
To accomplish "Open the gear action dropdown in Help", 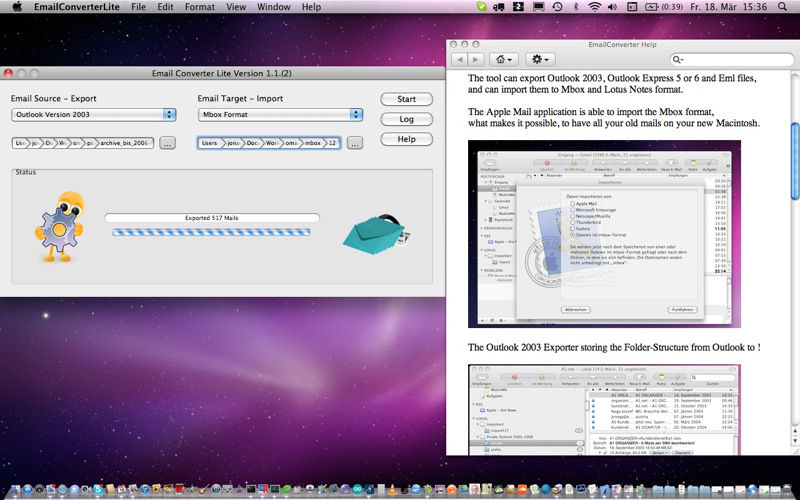I will tap(540, 60).
